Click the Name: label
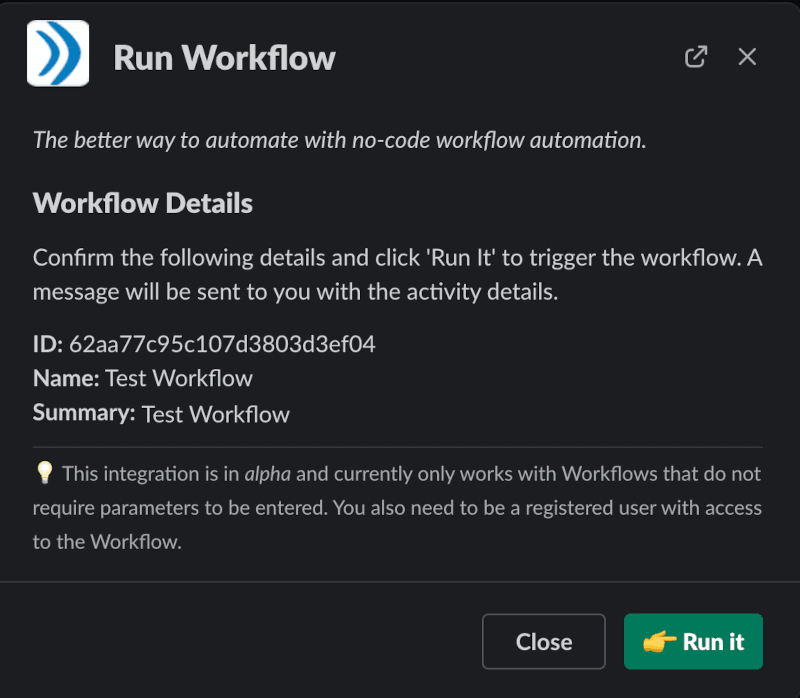Image resolution: width=800 pixels, height=698 pixels. coord(66,378)
